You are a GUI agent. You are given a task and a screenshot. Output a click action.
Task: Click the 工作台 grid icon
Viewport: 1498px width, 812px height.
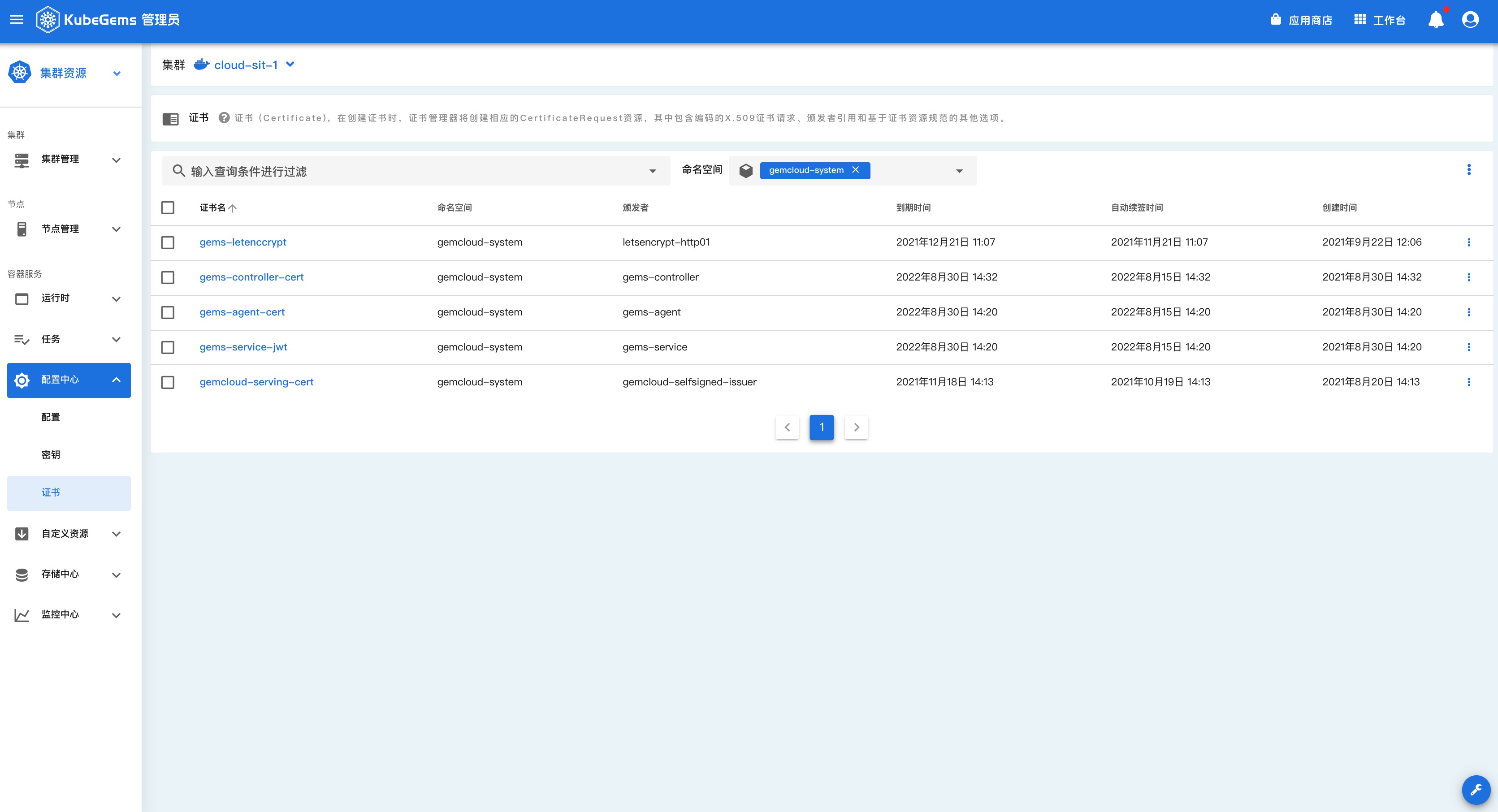pos(1359,19)
